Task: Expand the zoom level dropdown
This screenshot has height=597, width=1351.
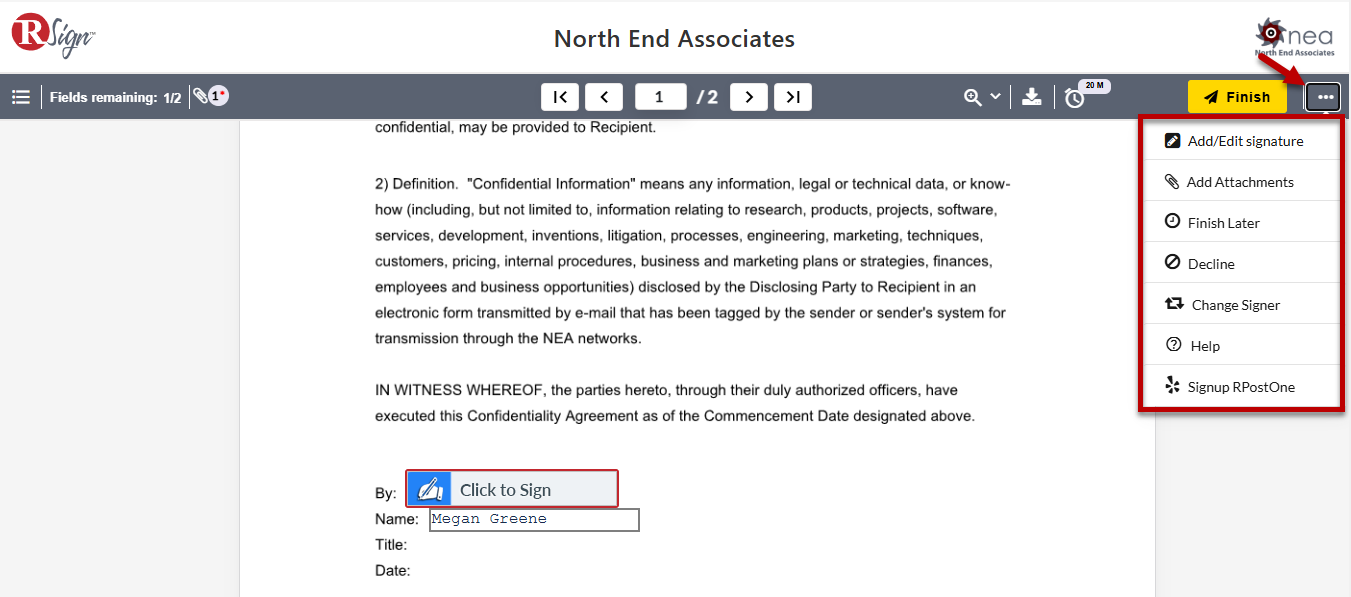Action: [982, 97]
